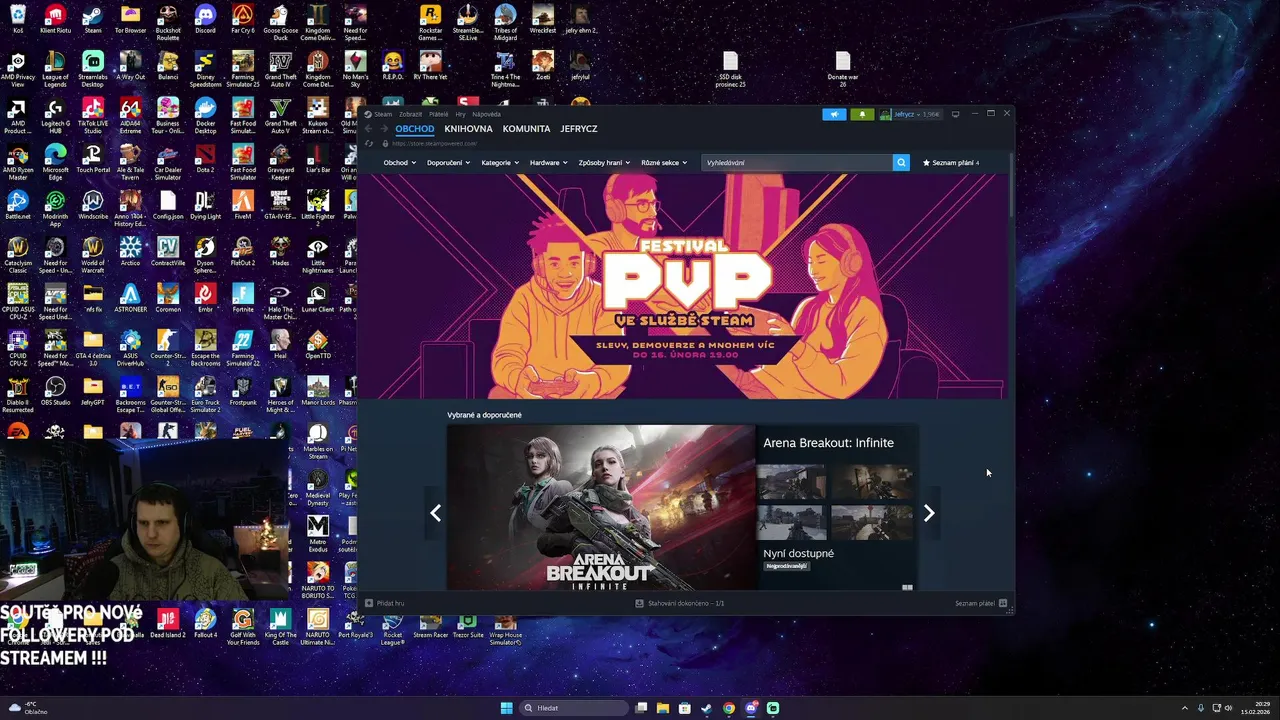This screenshot has height=720, width=1280.
Task: Select Dying Light desktop icon
Action: [205, 205]
